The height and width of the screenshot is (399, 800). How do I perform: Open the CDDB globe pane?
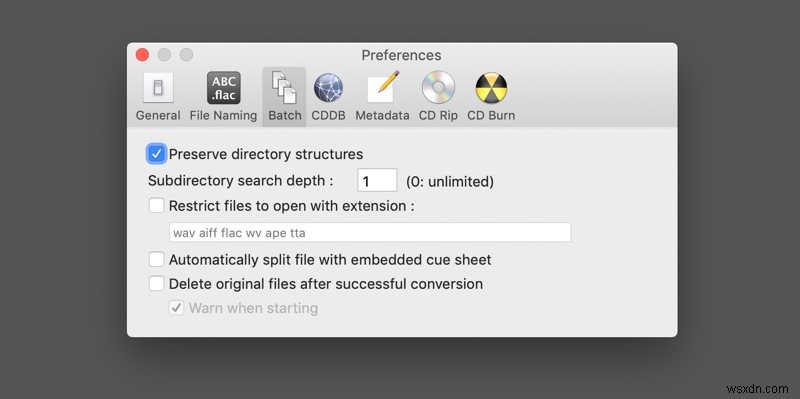329,97
